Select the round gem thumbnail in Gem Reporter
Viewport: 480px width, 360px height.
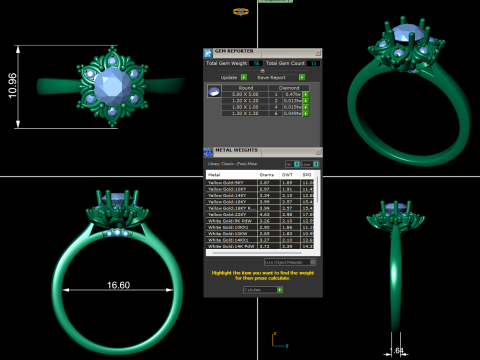pos(214,91)
